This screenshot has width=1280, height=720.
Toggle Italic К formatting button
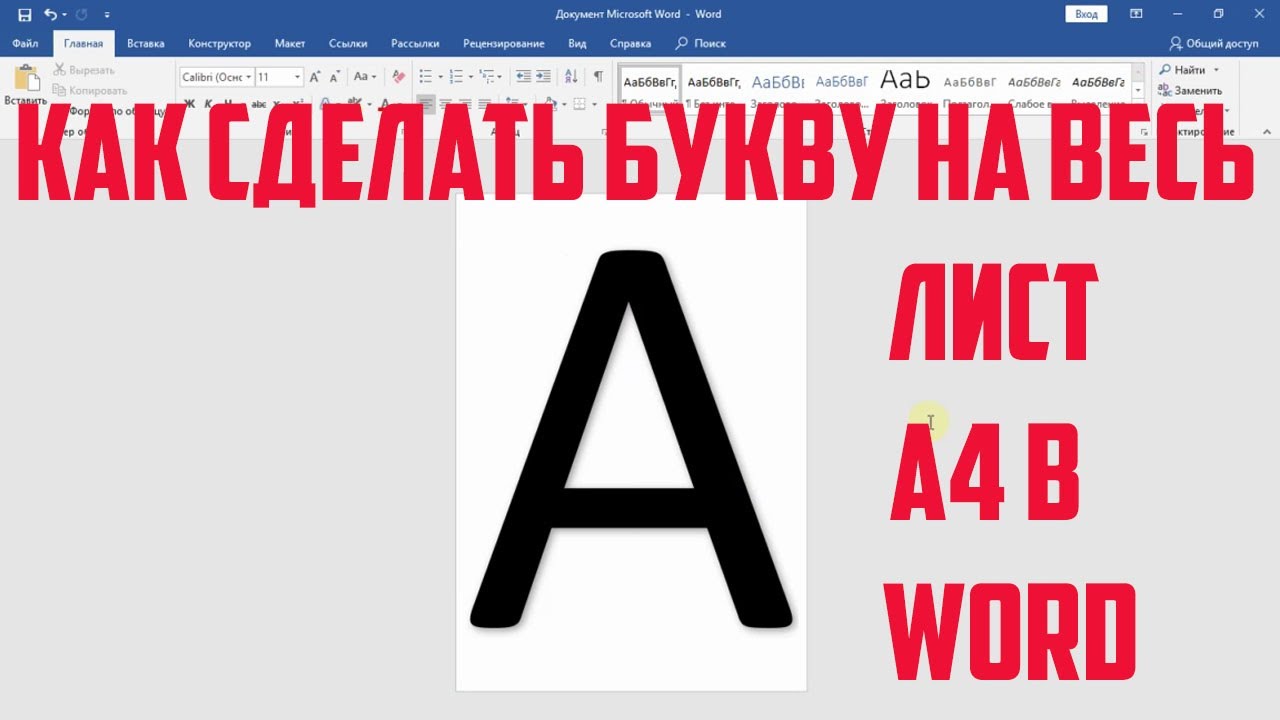[209, 104]
